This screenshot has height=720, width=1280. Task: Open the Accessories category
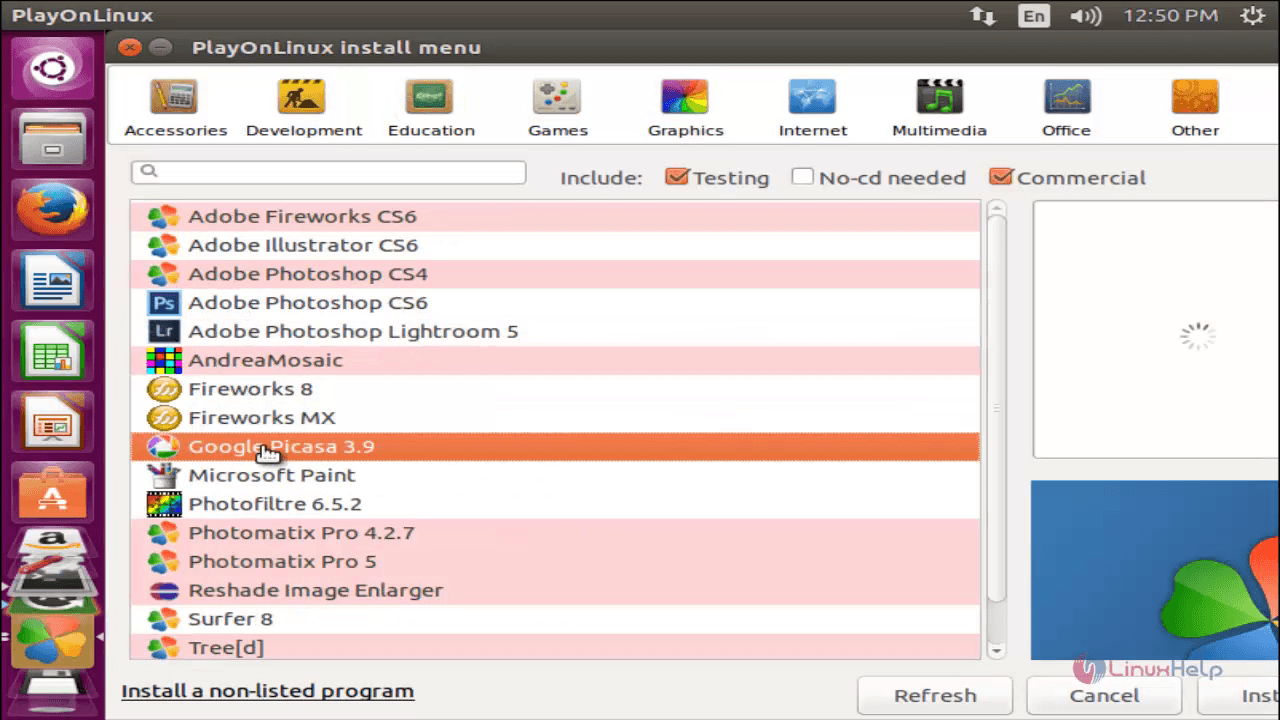coord(175,108)
